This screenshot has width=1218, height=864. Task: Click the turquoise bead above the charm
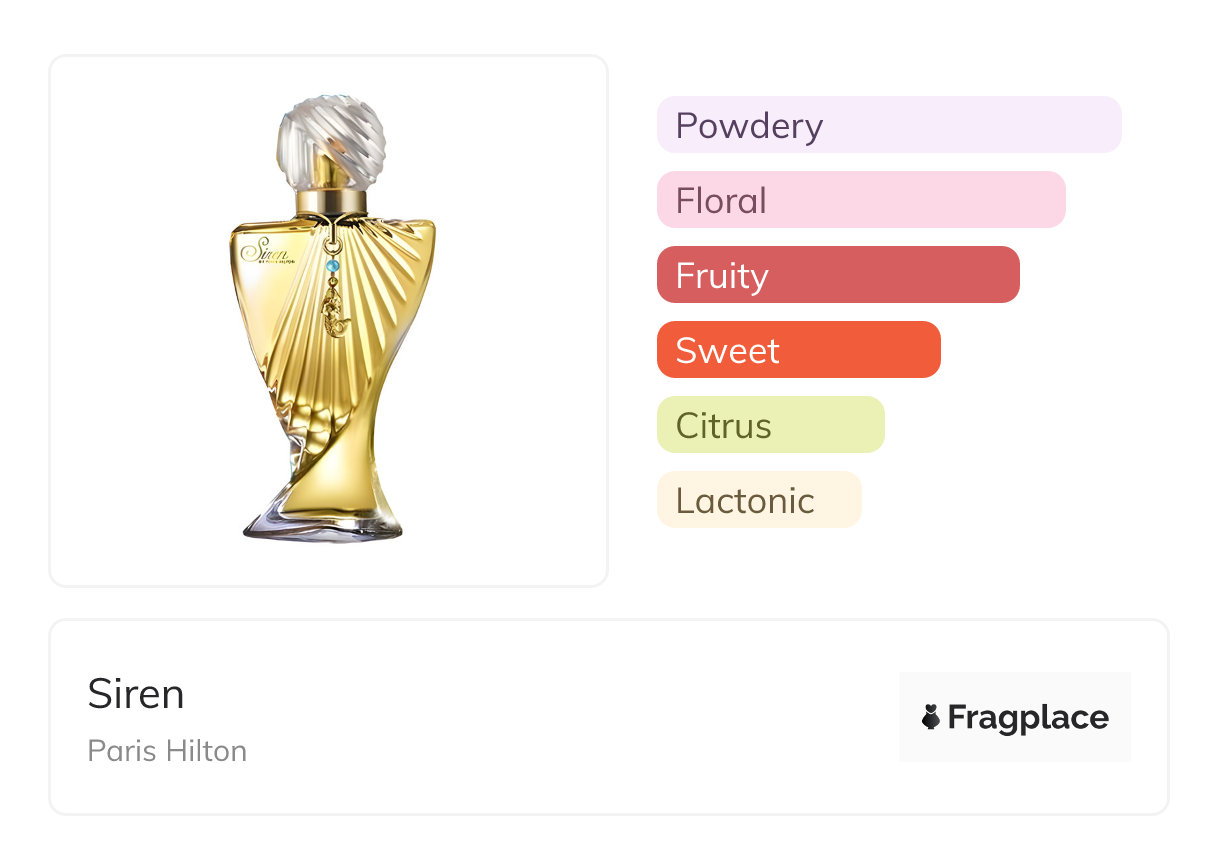(x=334, y=265)
